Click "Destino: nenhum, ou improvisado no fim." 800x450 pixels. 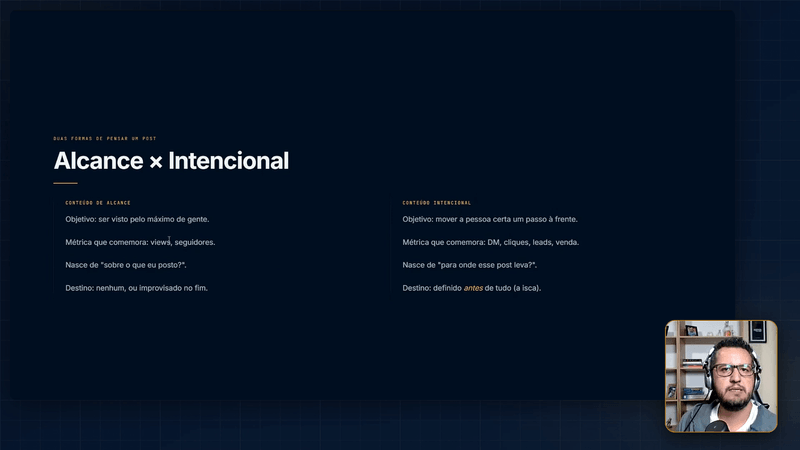[x=136, y=288]
